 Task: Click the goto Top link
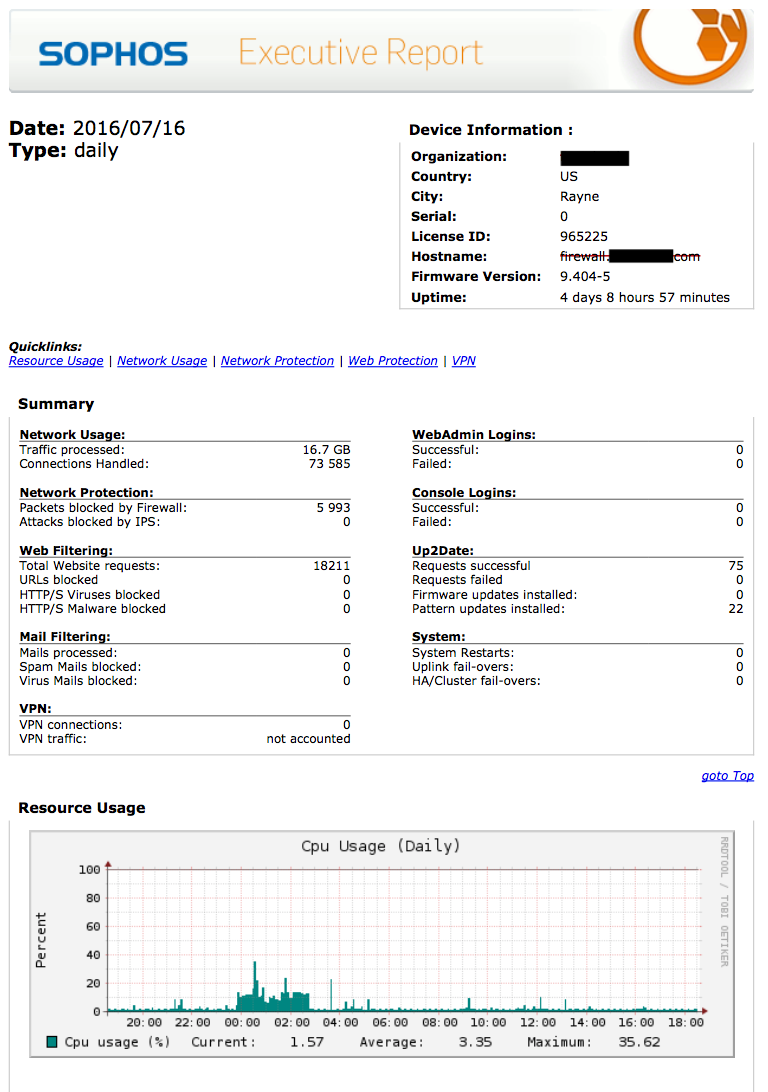727,776
